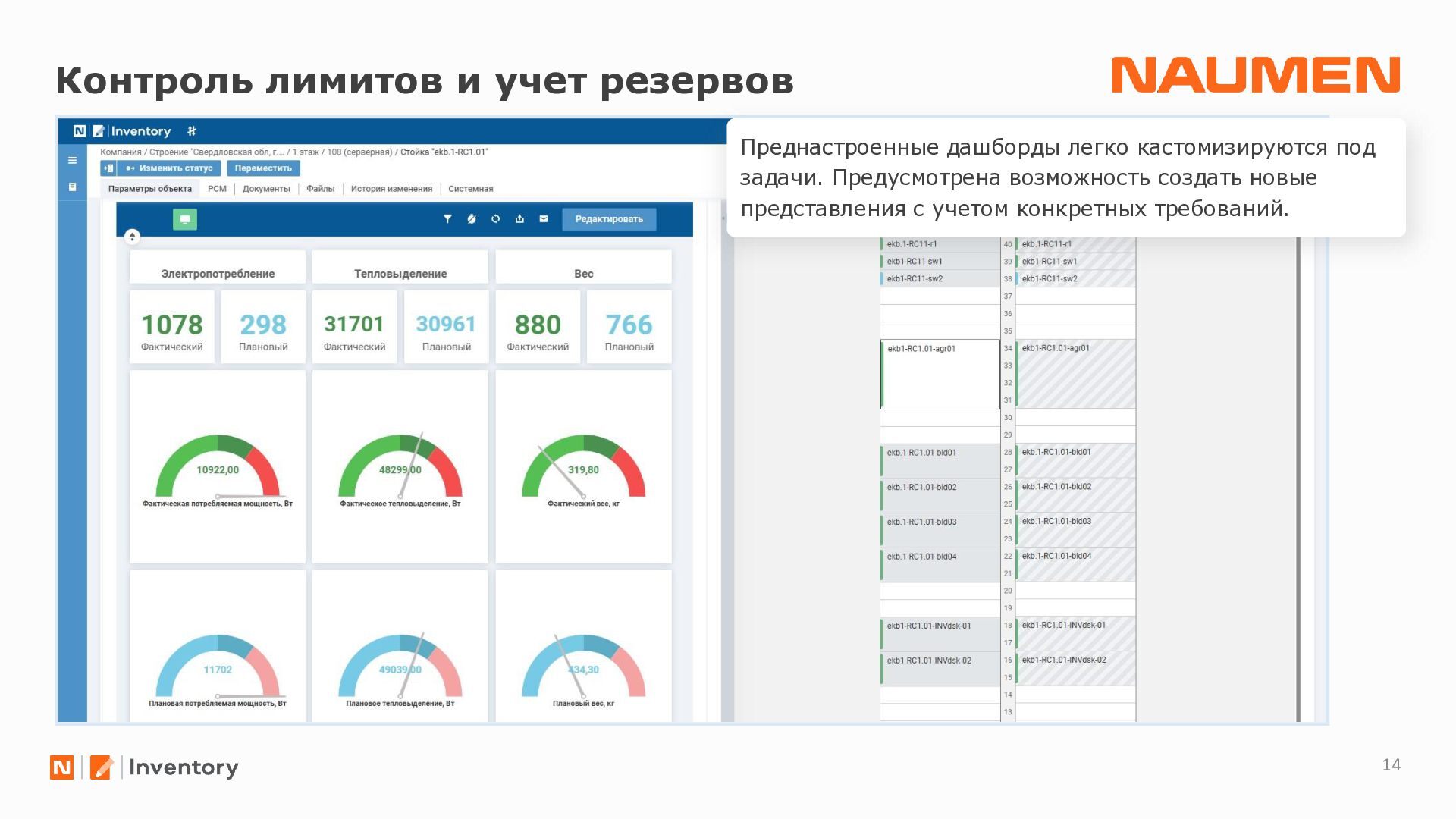Click Изменить статус button
Screen dimensions: 1456x819
(169, 168)
